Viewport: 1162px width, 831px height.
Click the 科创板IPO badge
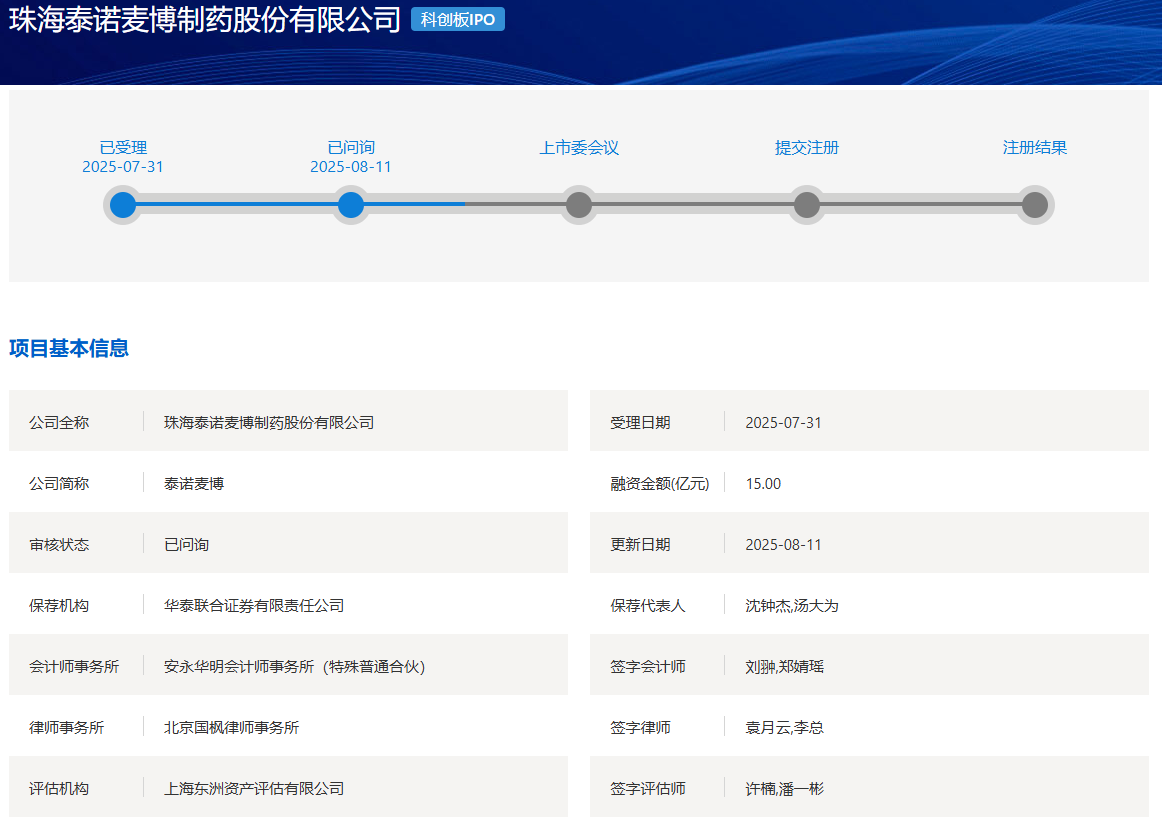coord(458,20)
